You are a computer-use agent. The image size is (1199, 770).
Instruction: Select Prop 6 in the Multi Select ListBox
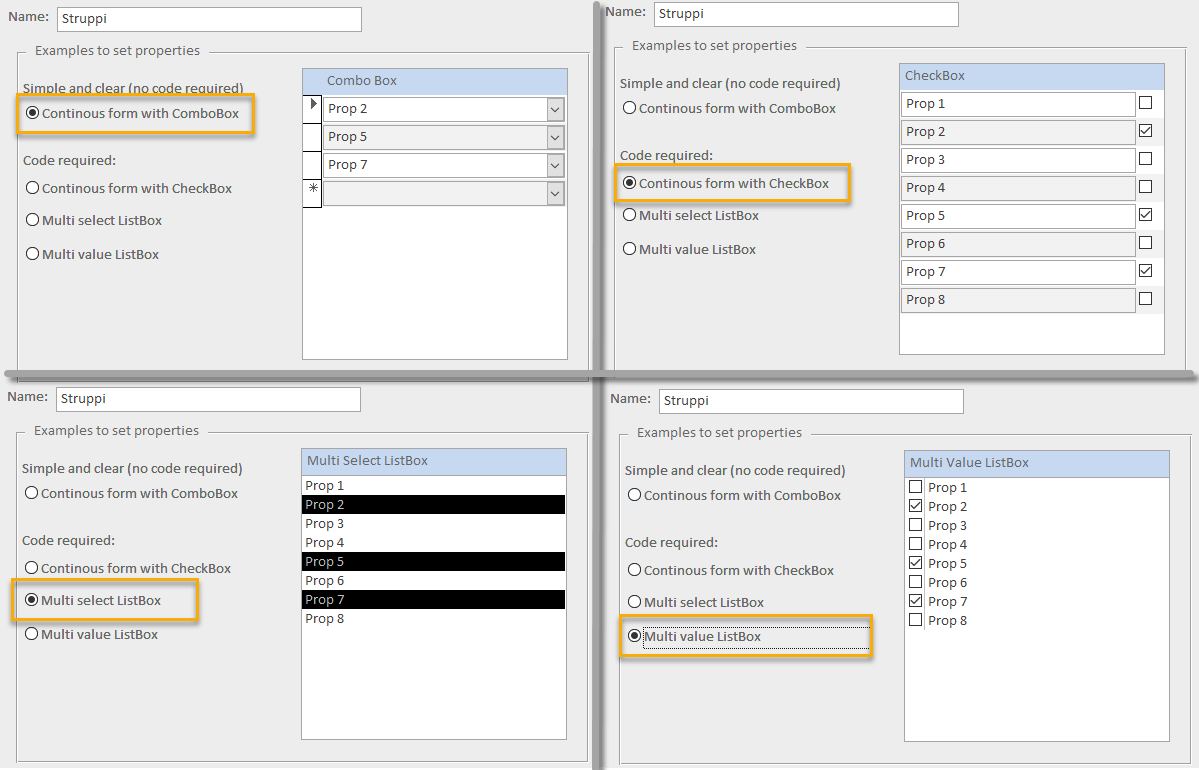click(434, 581)
